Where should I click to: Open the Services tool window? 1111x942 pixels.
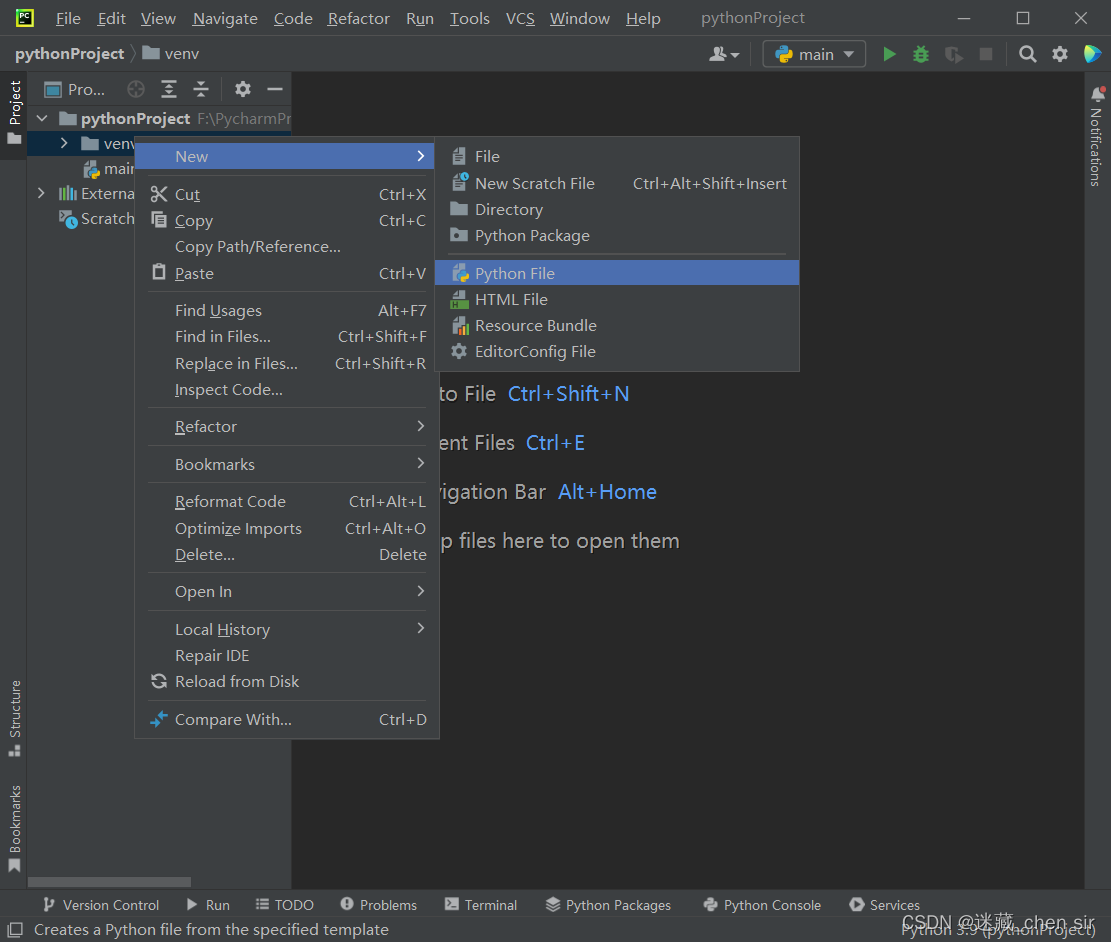884,904
